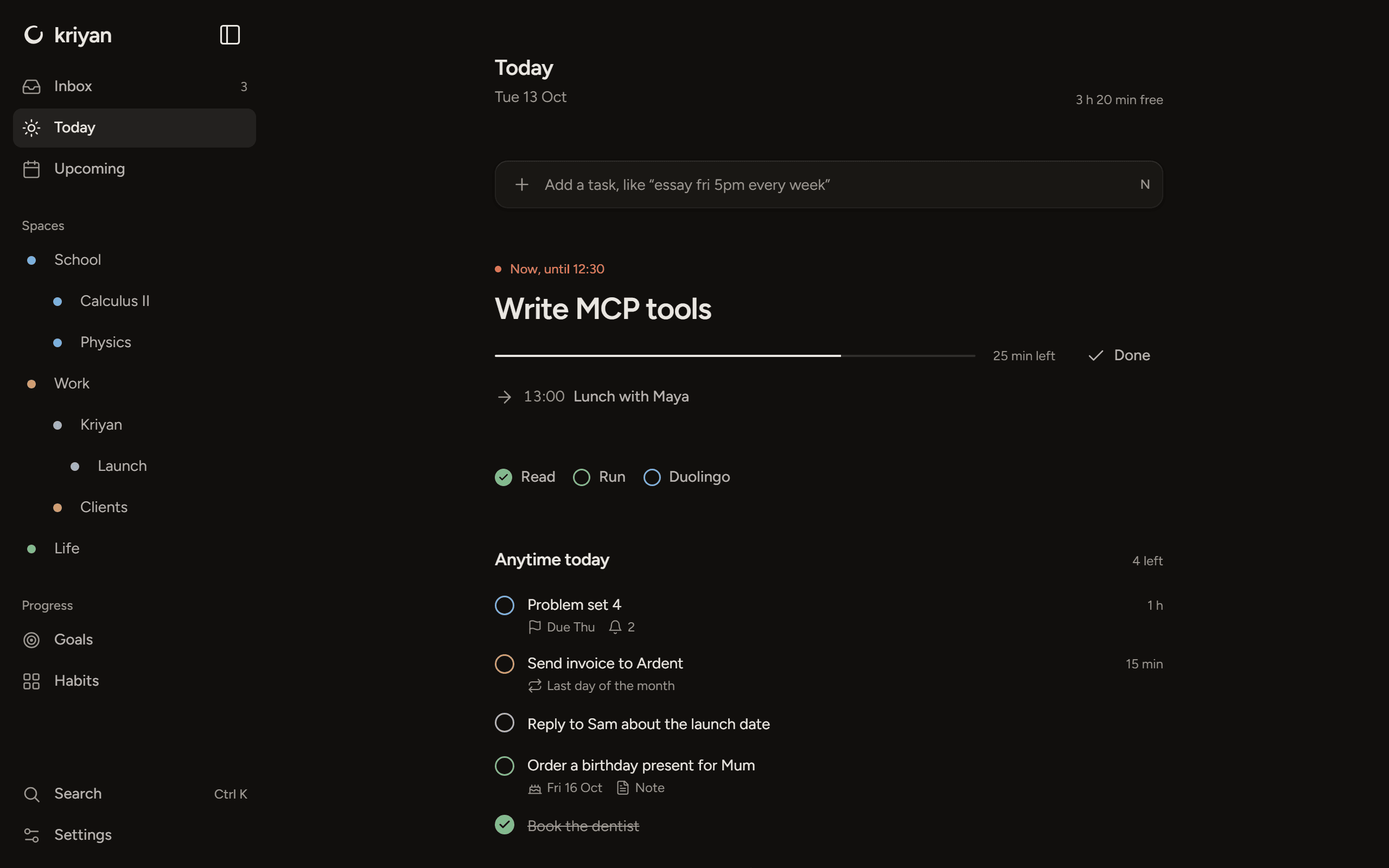The width and height of the screenshot is (1389, 868).
Task: Collapse the sidebar with the panel icon
Action: (x=230, y=35)
